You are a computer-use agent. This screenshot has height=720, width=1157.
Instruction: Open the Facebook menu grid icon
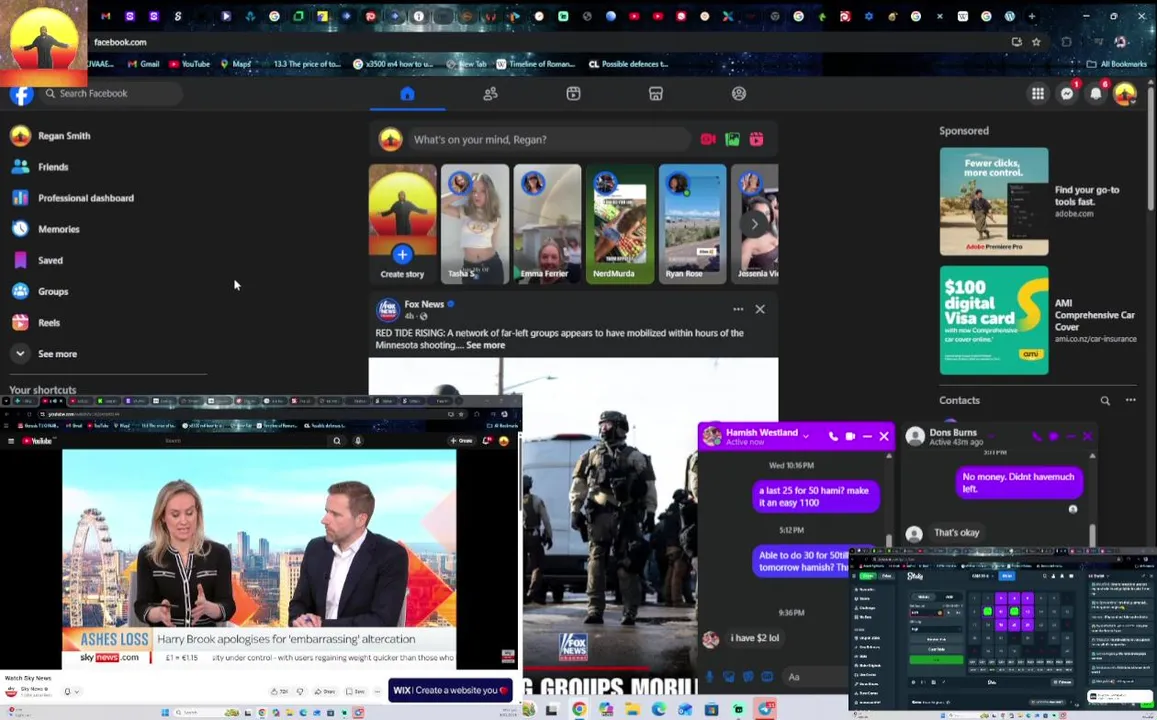(1037, 94)
